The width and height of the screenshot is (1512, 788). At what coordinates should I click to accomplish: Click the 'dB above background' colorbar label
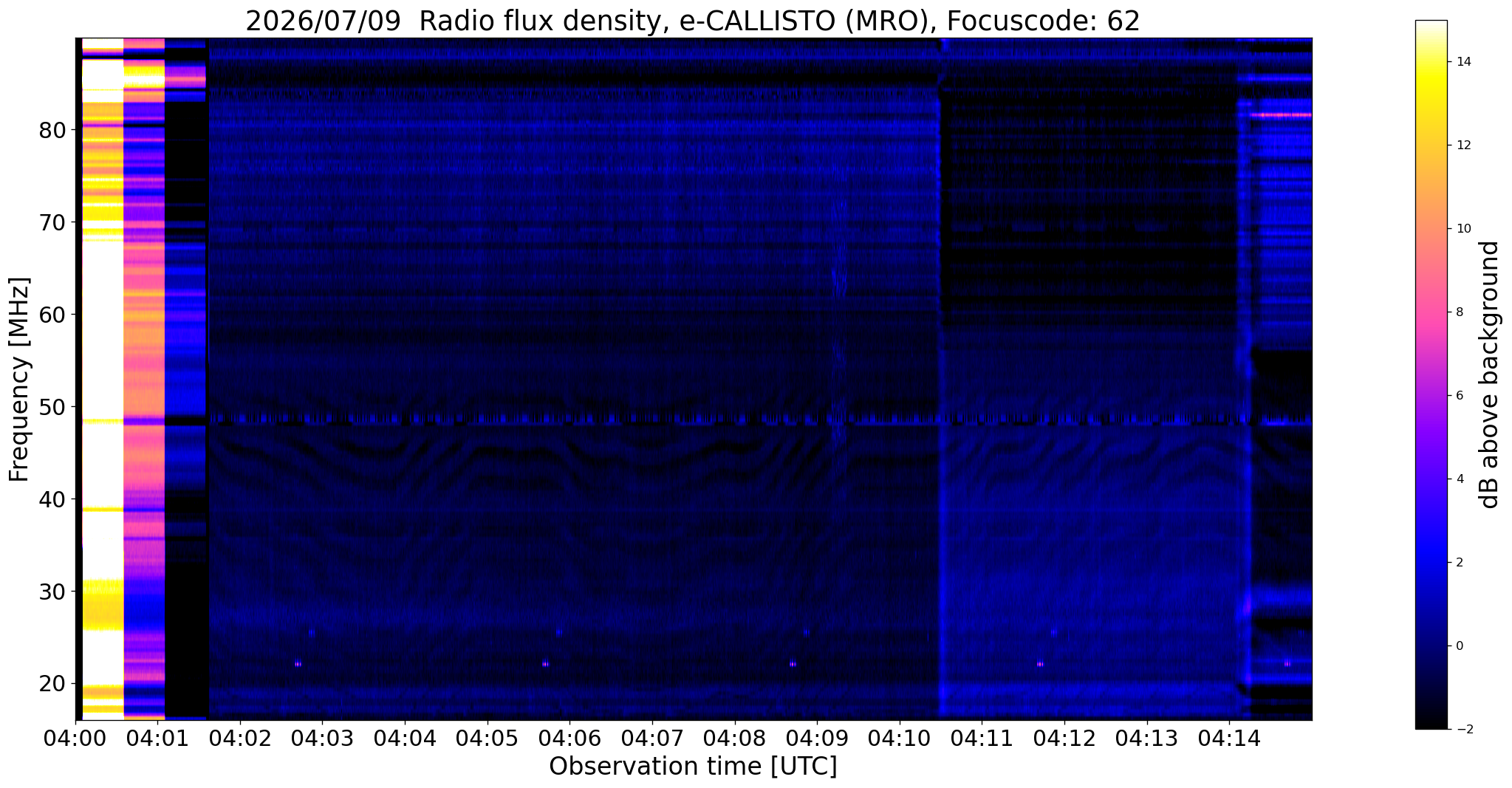click(x=1490, y=374)
